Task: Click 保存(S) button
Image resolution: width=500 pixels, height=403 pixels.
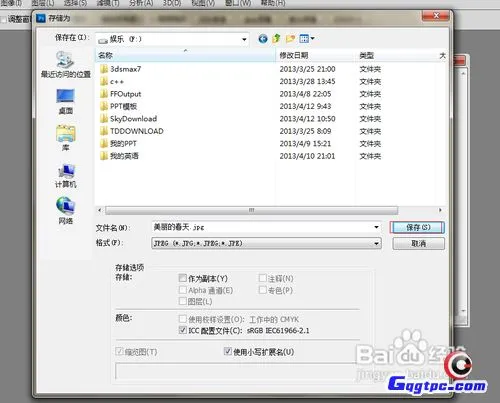Action: coord(418,227)
